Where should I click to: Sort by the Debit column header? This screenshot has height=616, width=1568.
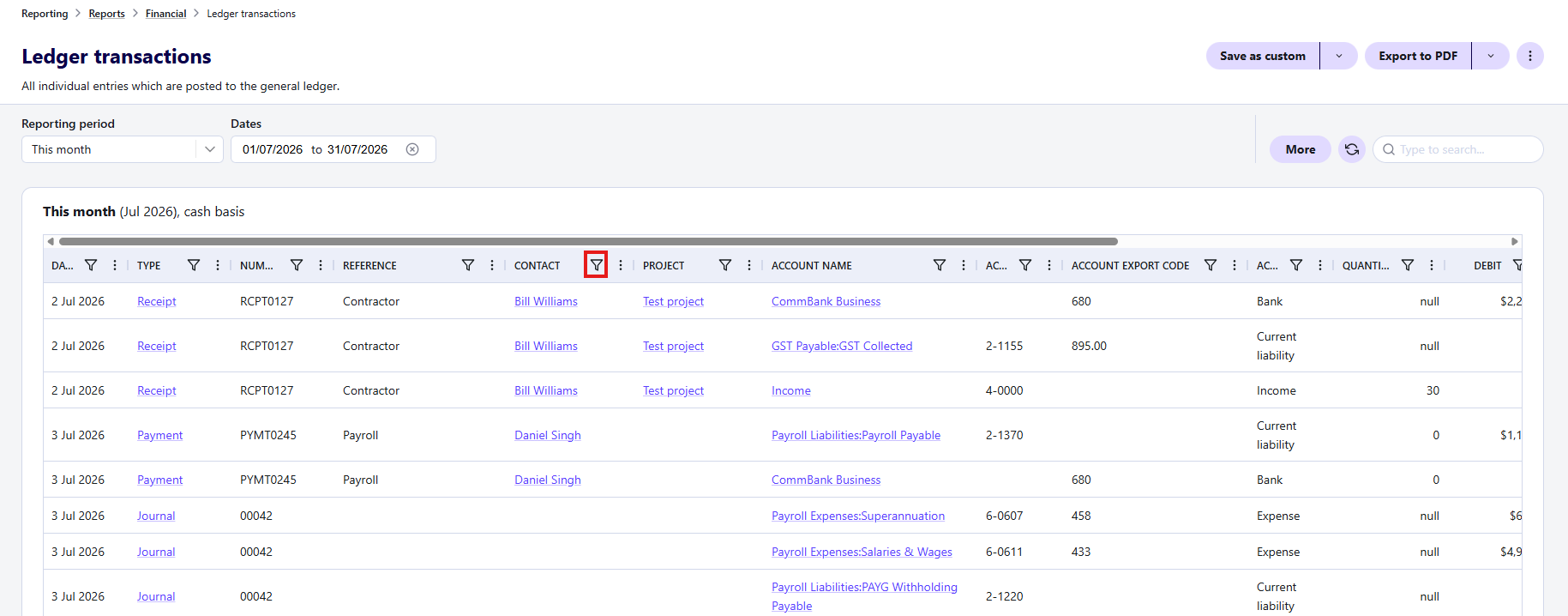tap(1487, 266)
